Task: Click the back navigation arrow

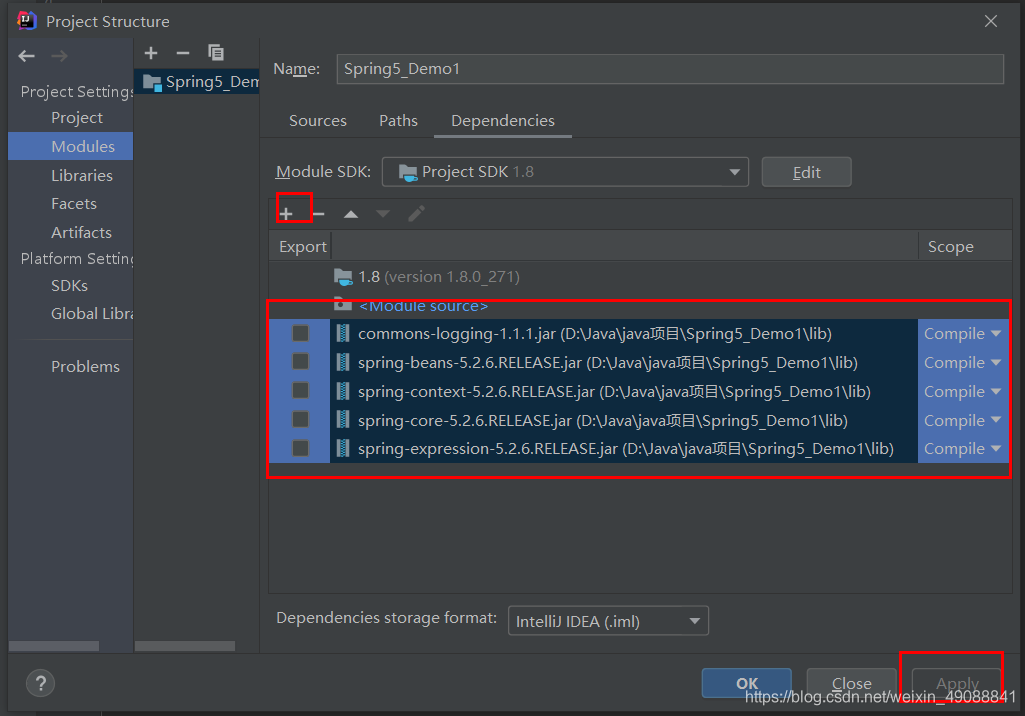Action: [27, 56]
